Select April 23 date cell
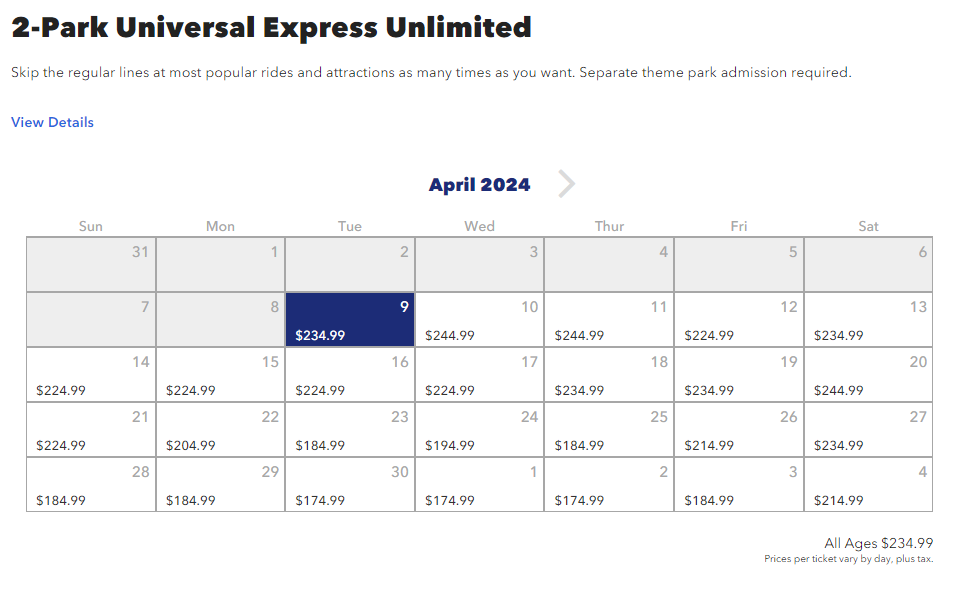Image resolution: width=969 pixels, height=590 pixels. [350, 430]
